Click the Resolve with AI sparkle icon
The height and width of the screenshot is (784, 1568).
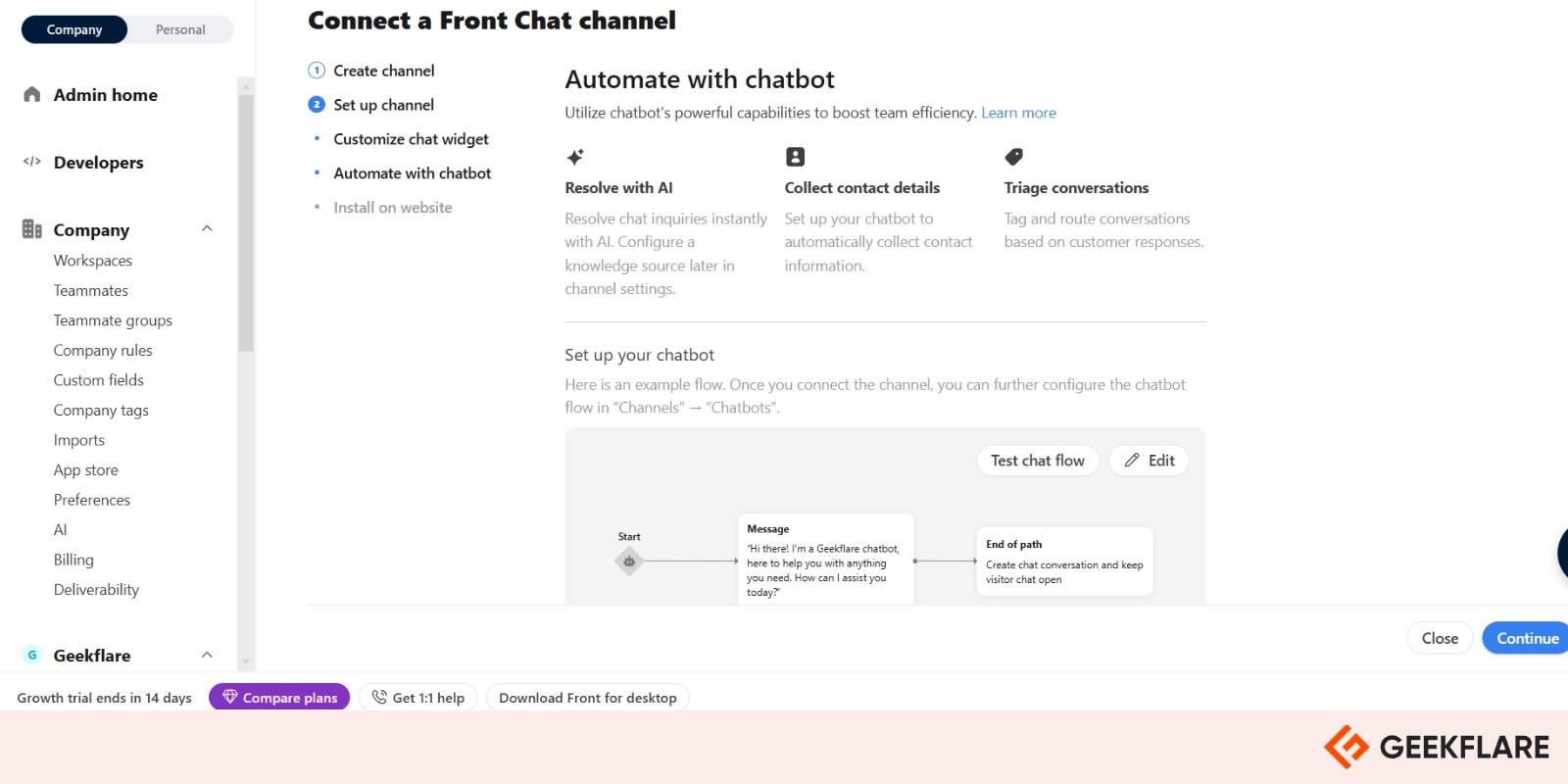[575, 157]
